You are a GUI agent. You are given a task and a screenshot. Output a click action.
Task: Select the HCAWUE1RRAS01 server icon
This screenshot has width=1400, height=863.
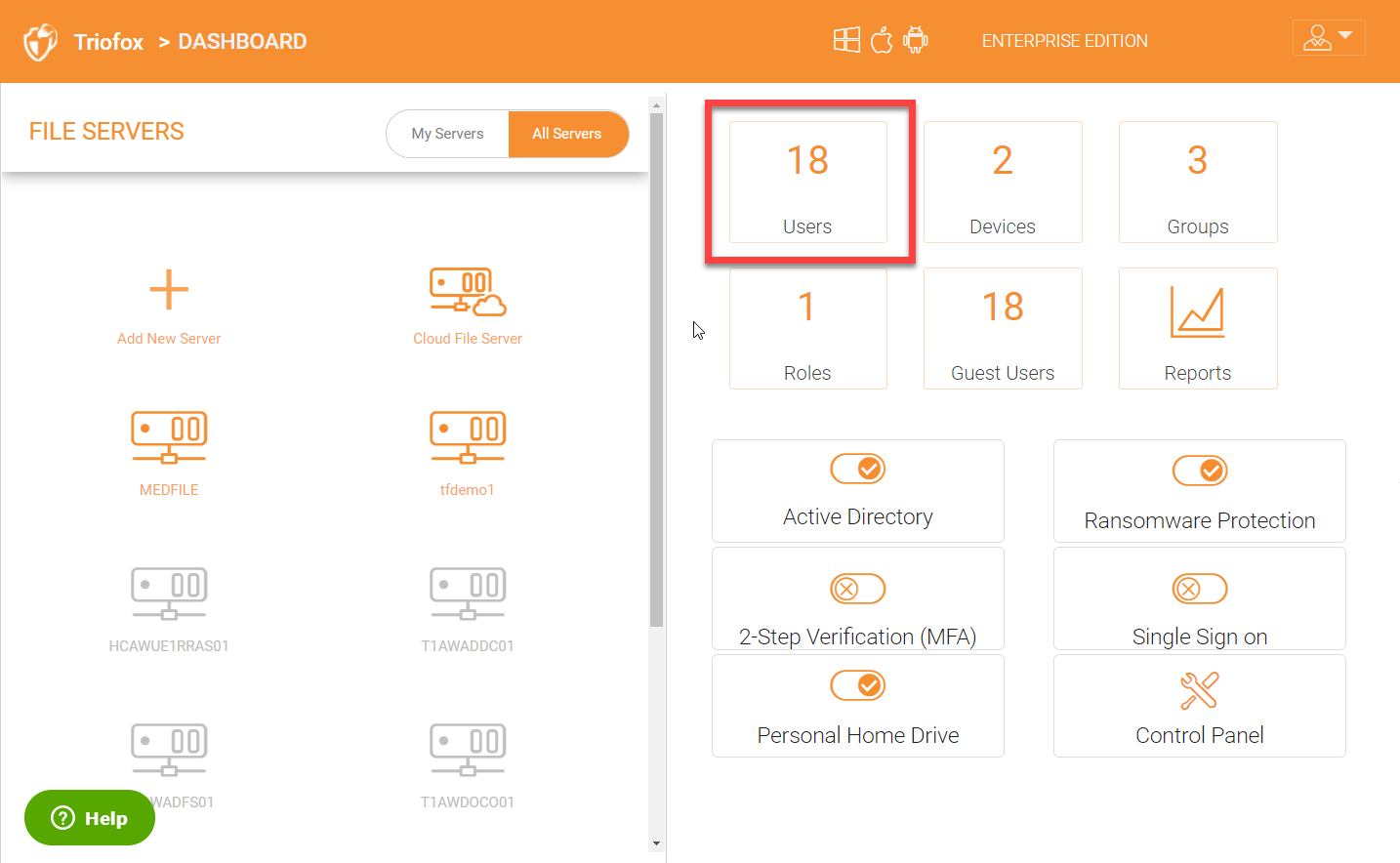pos(169,594)
